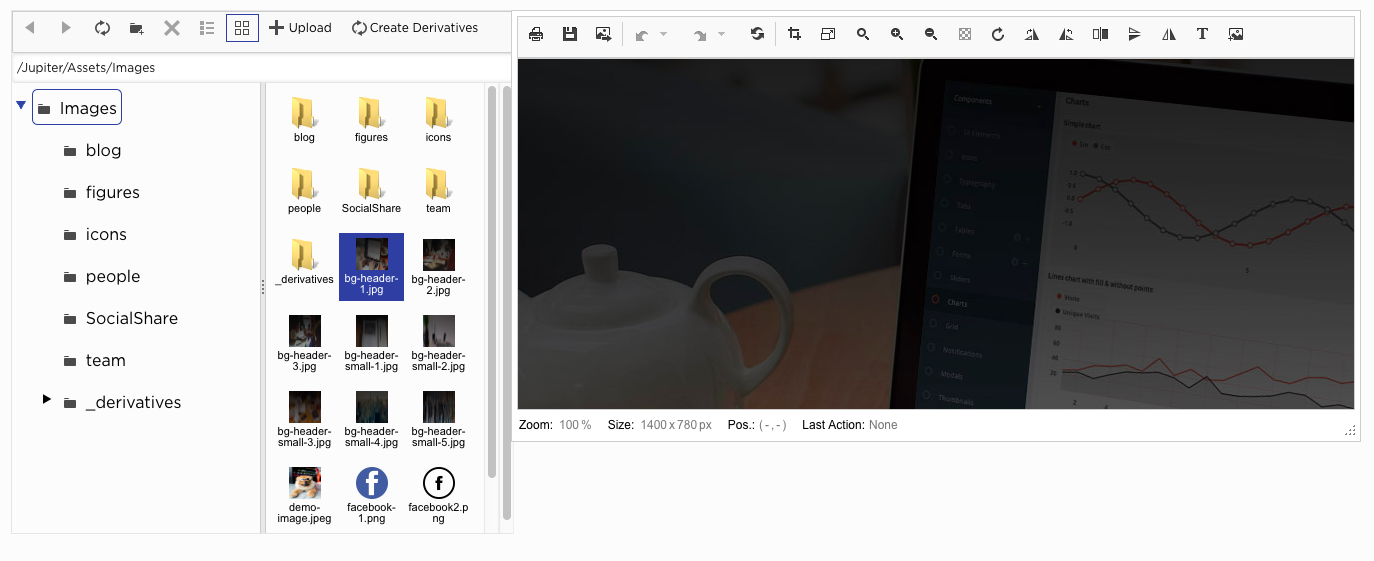Image resolution: width=1374 pixels, height=561 pixels.
Task: Click the split-rectangle mirror icon
Action: click(1100, 34)
